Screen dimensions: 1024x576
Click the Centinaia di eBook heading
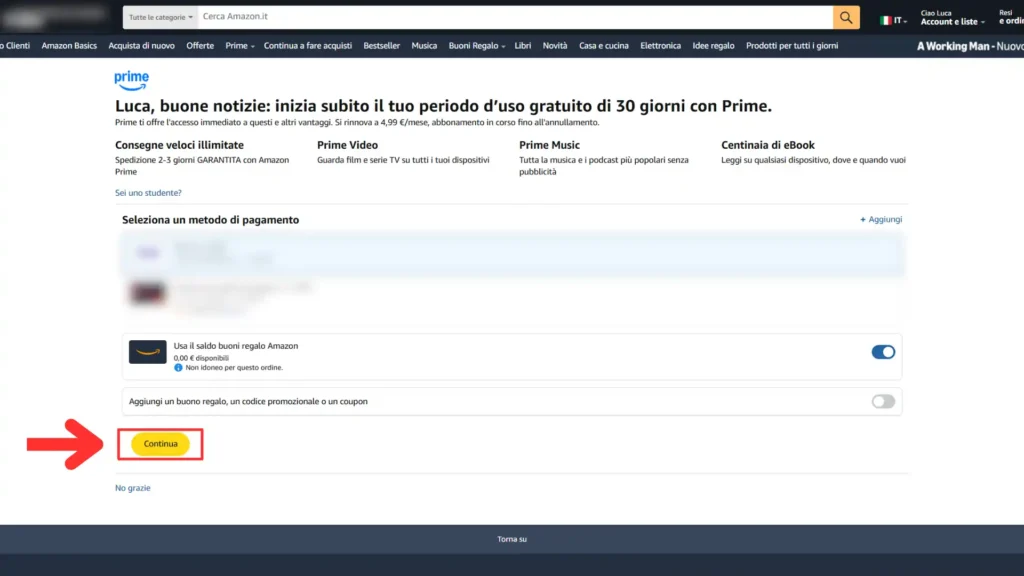(x=768, y=145)
